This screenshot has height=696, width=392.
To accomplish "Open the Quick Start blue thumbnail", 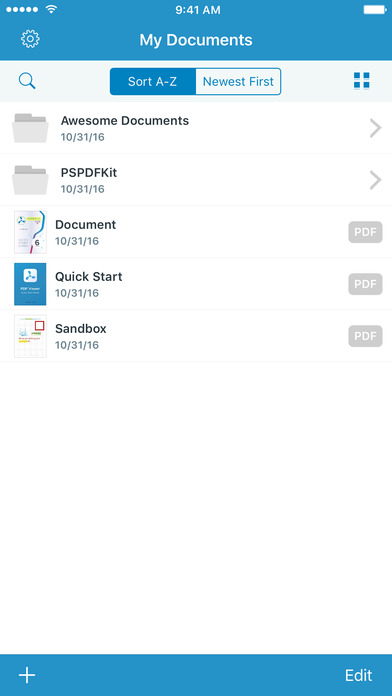I will (30, 284).
